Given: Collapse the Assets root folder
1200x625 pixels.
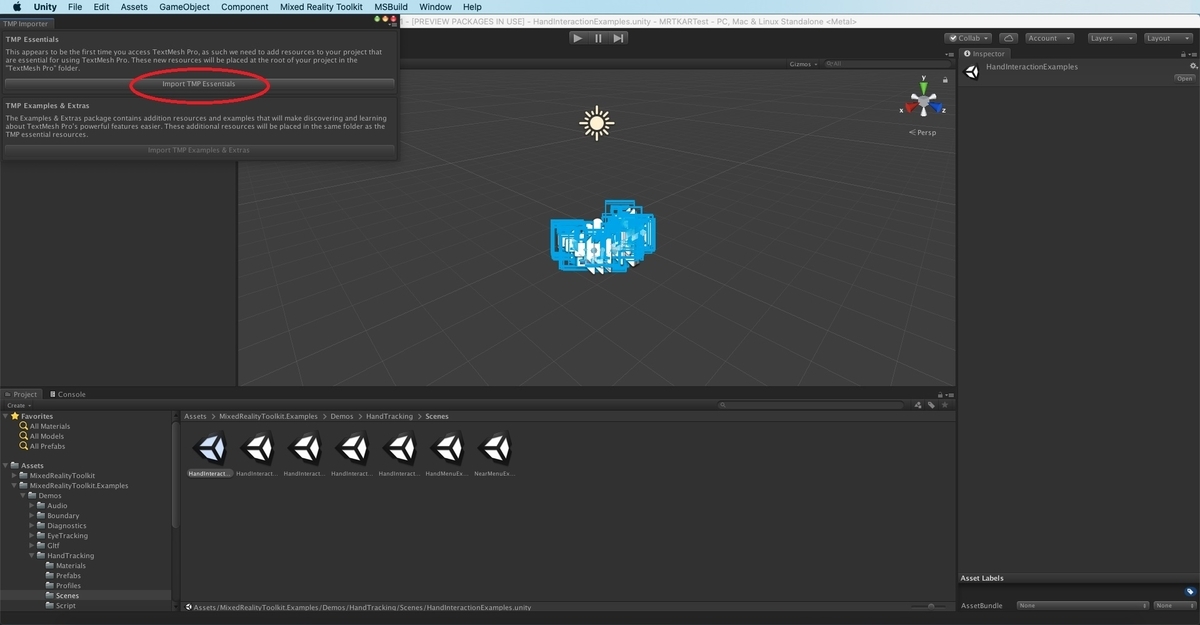Looking at the screenshot, I should pos(6,465).
